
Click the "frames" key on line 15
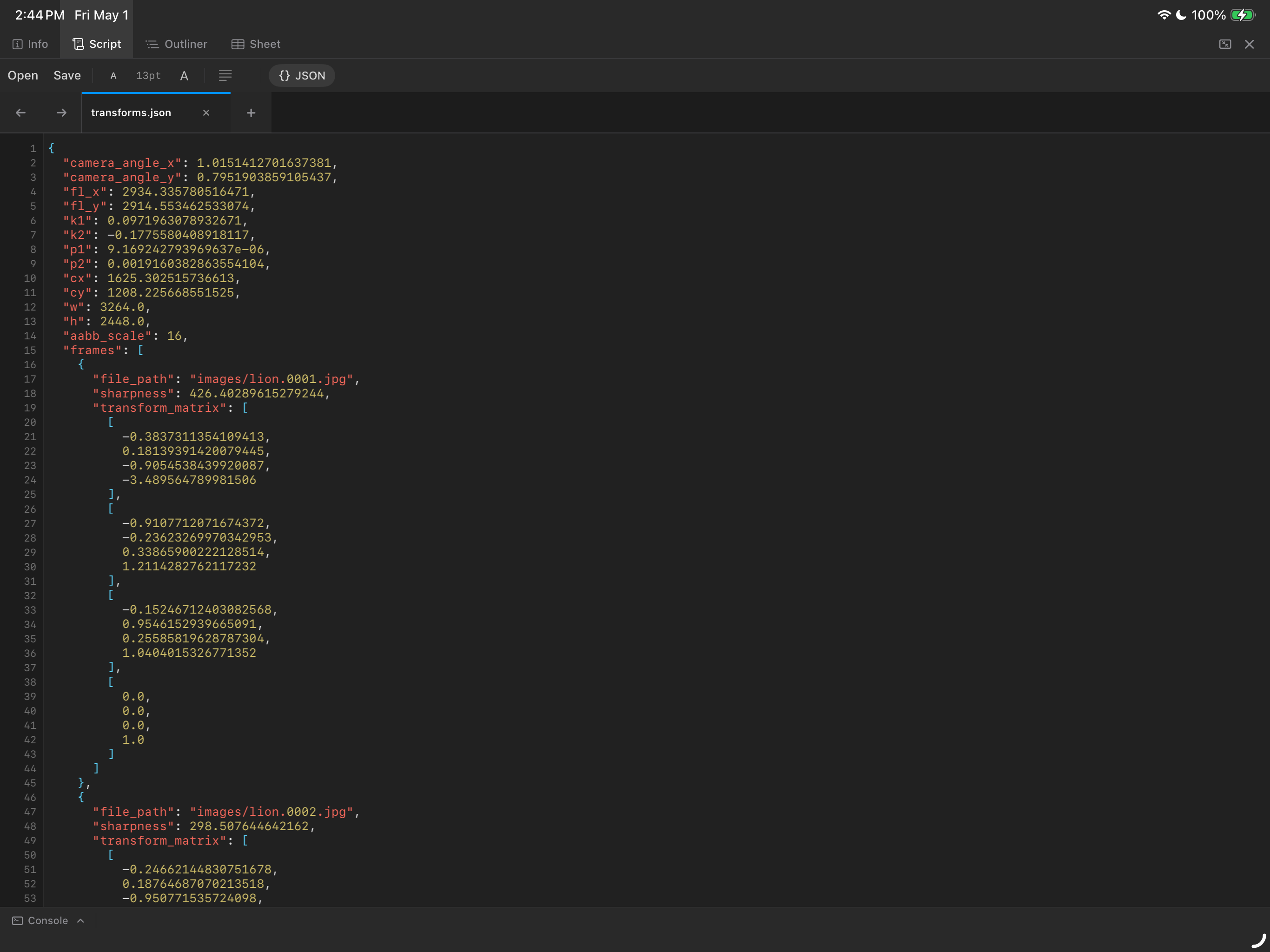[x=93, y=350]
